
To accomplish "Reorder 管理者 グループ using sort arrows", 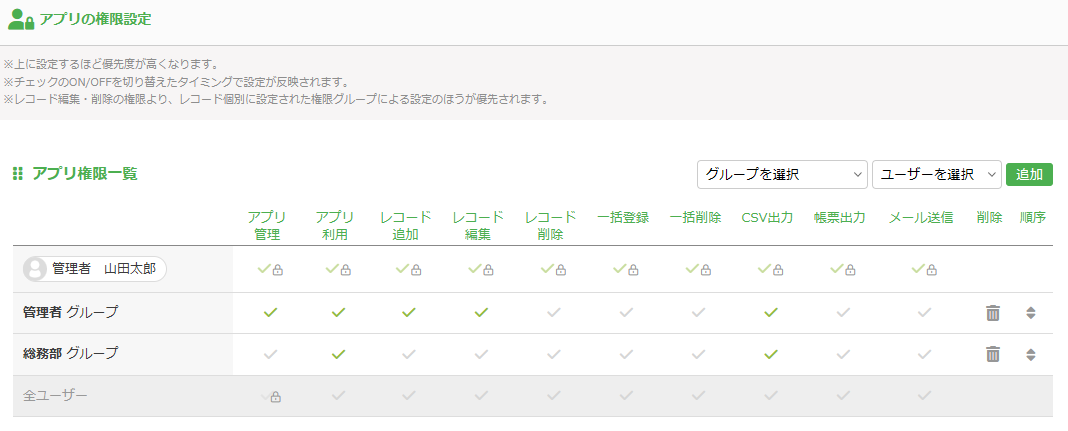I will click(1031, 313).
